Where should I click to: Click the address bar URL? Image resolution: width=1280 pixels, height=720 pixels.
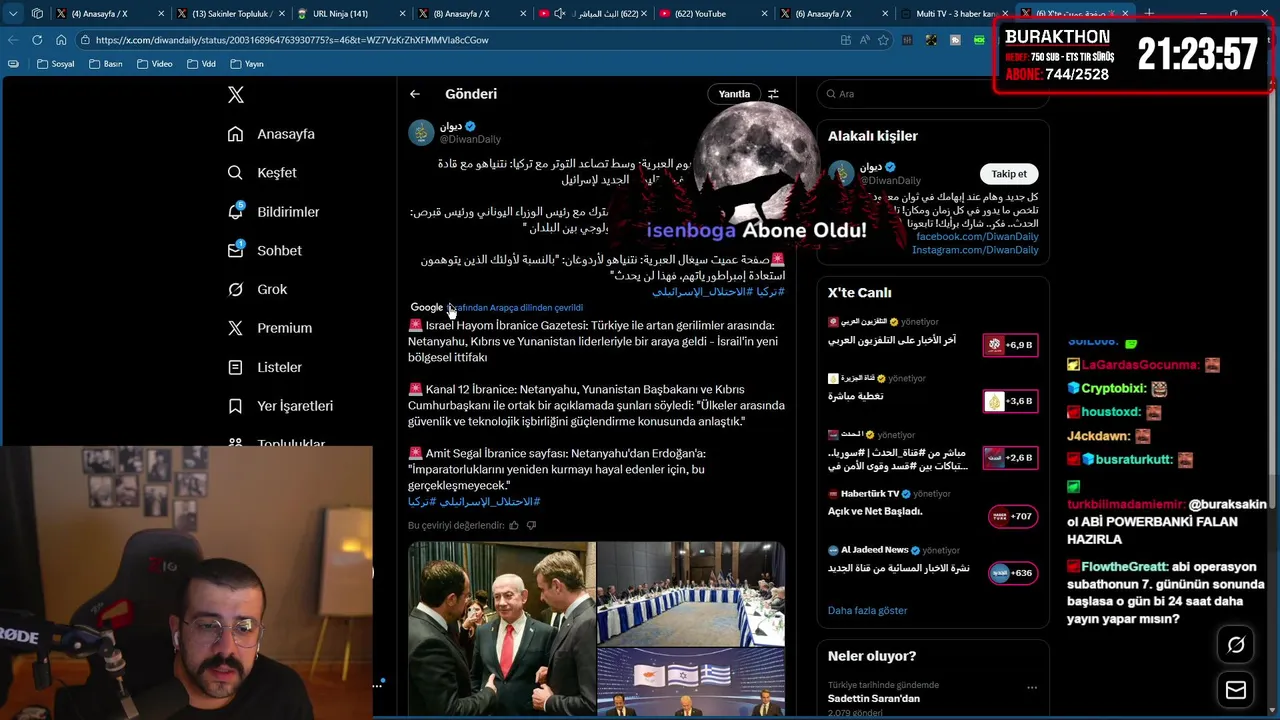click(292, 40)
